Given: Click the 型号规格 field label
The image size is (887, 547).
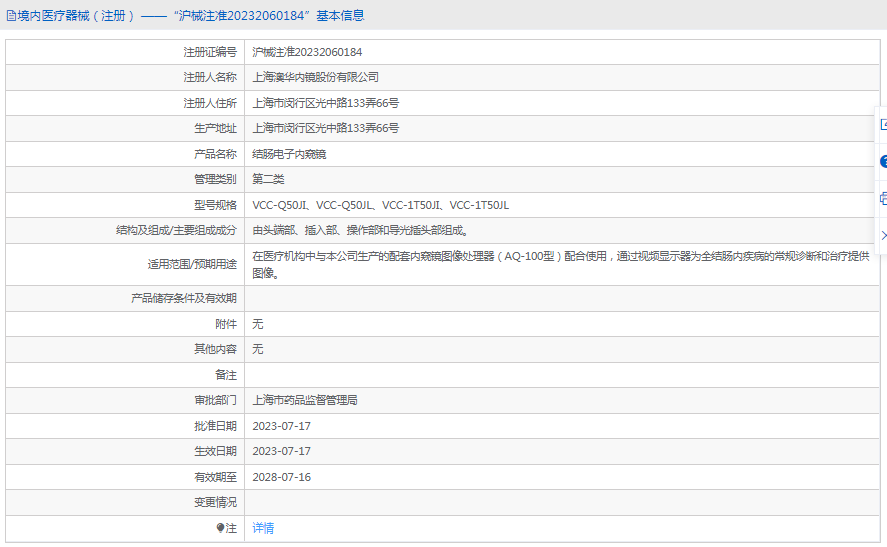Looking at the screenshot, I should pyautogui.click(x=216, y=205).
